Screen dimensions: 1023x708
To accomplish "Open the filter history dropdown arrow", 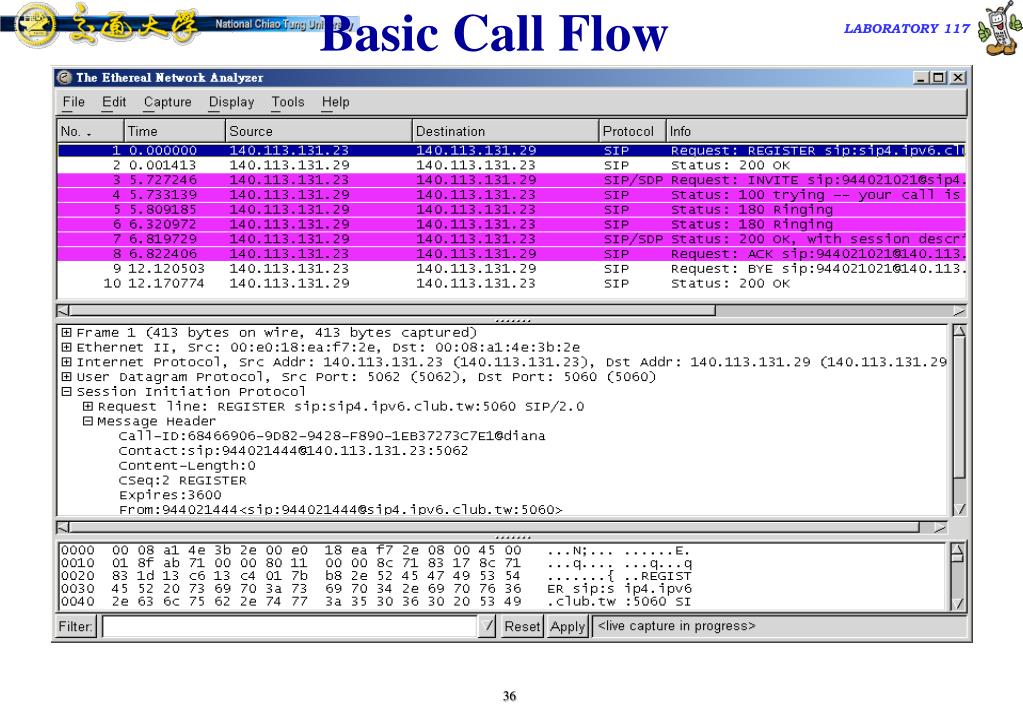I will point(487,627).
